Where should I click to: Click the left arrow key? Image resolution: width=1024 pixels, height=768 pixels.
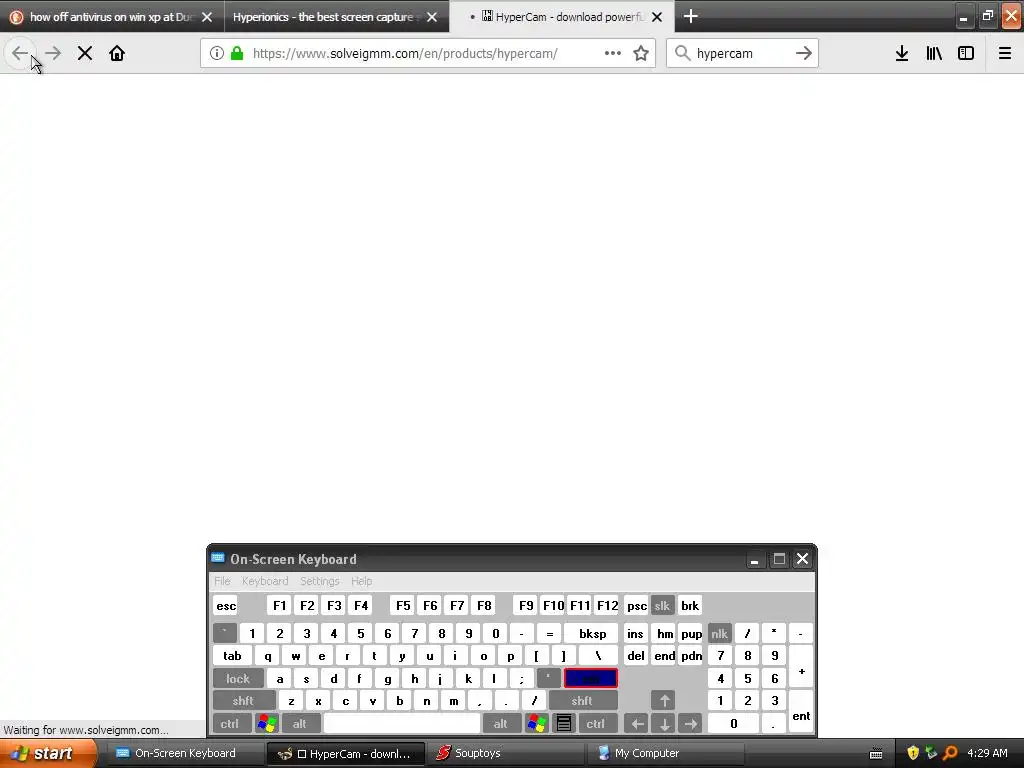pos(637,724)
